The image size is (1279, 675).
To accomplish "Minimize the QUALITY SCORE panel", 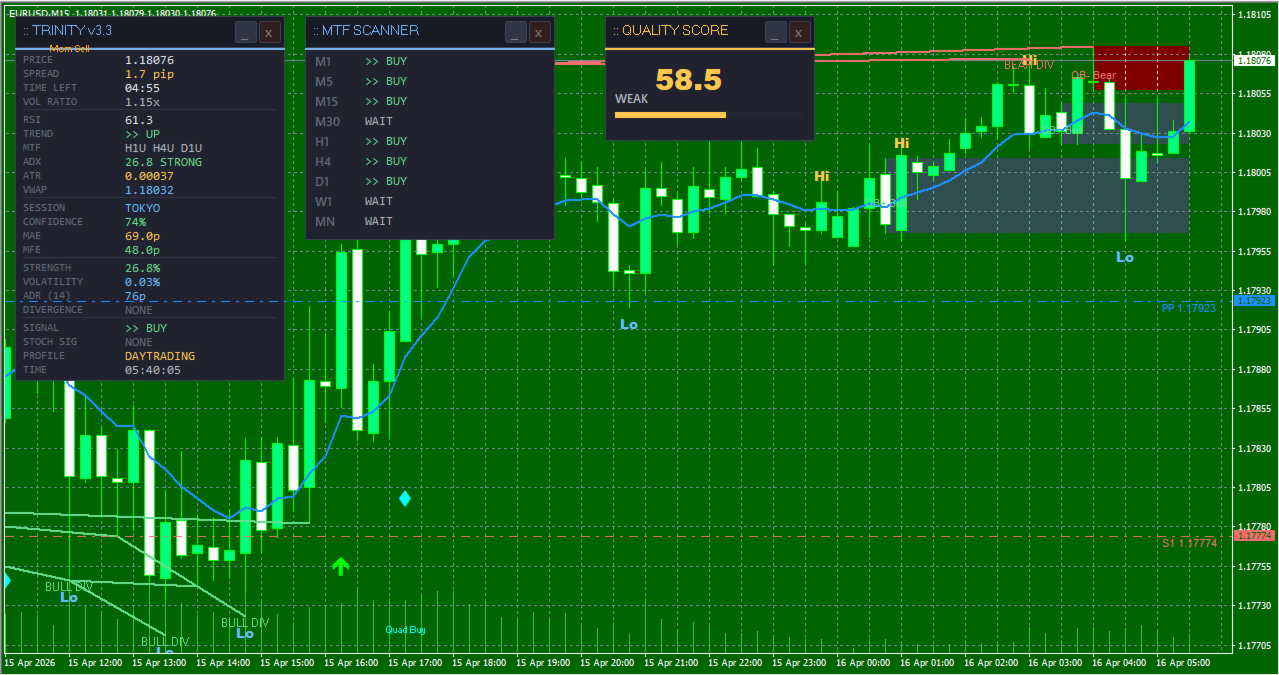I will coord(776,32).
